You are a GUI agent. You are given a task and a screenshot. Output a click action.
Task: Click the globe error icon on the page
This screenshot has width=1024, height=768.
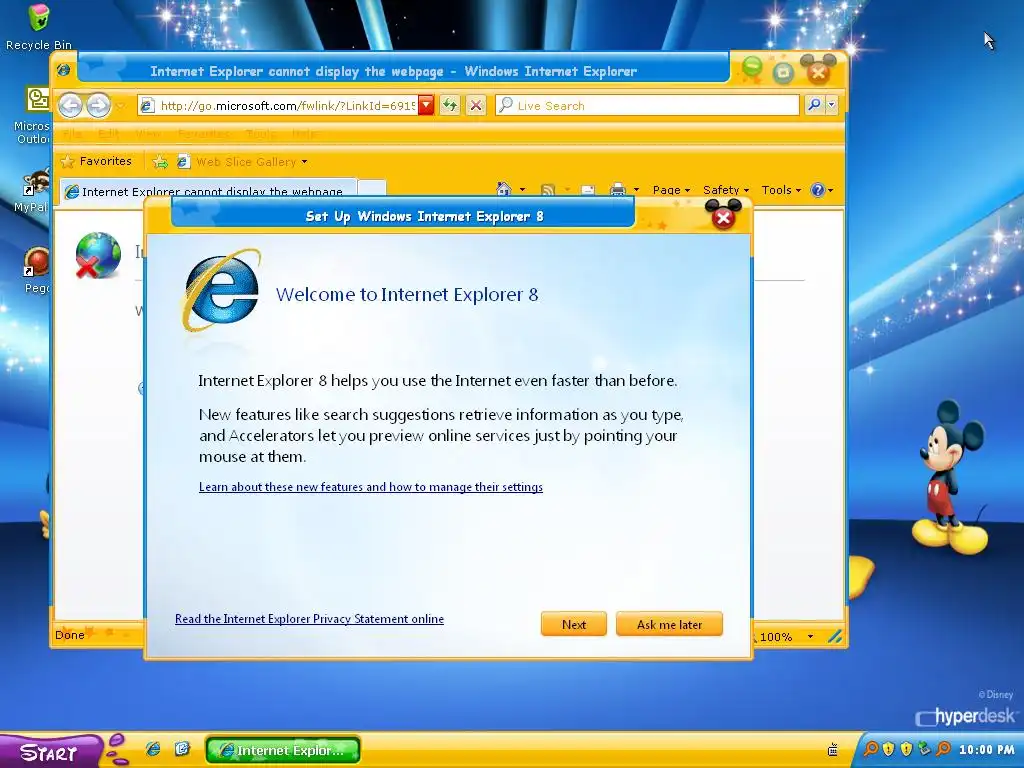(x=98, y=255)
